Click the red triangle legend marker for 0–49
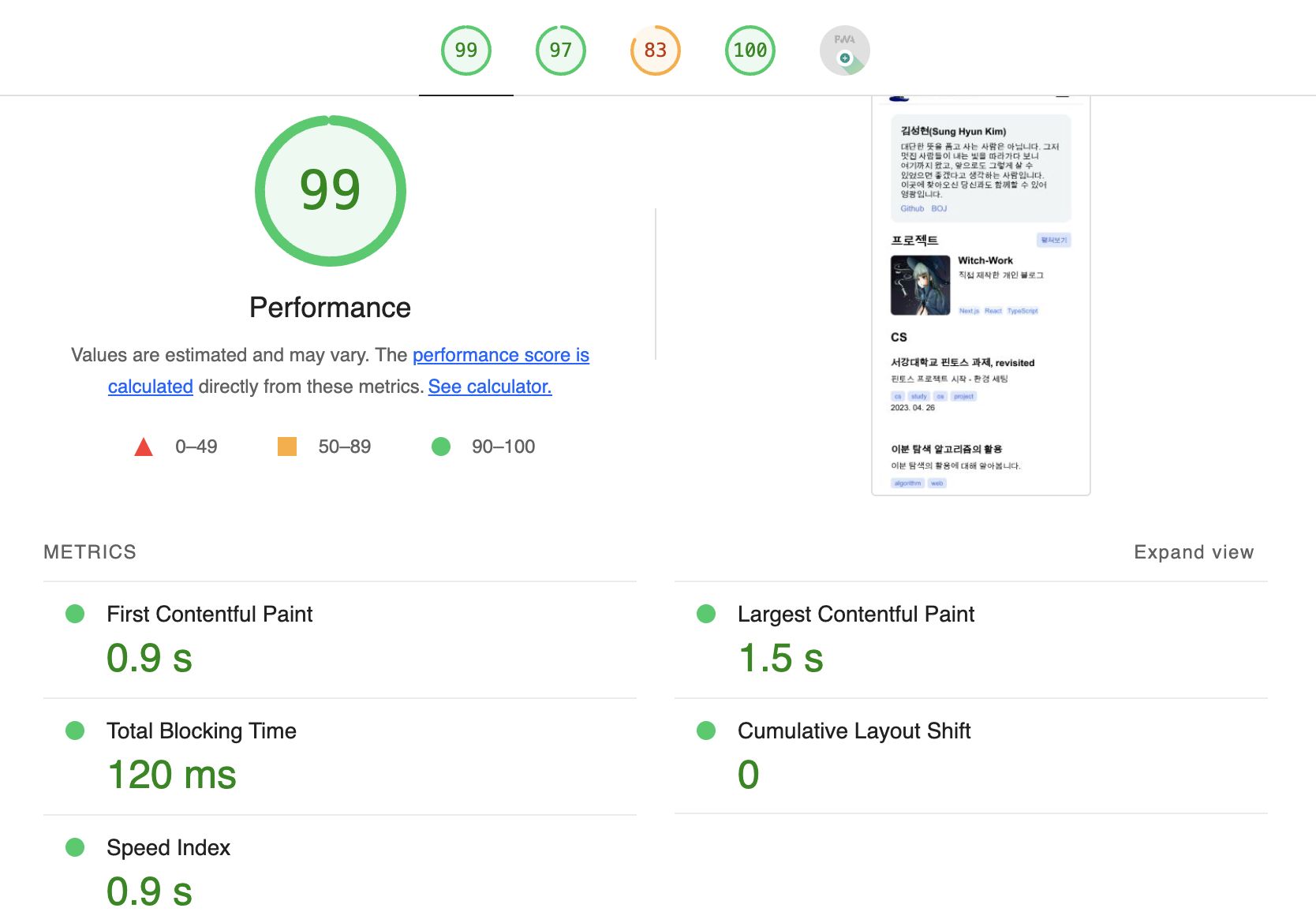 point(144,447)
